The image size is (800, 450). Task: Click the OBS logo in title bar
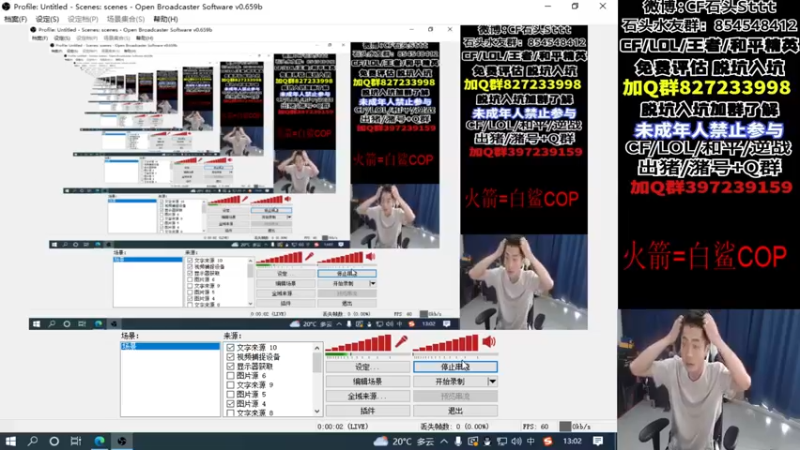[6, 7]
